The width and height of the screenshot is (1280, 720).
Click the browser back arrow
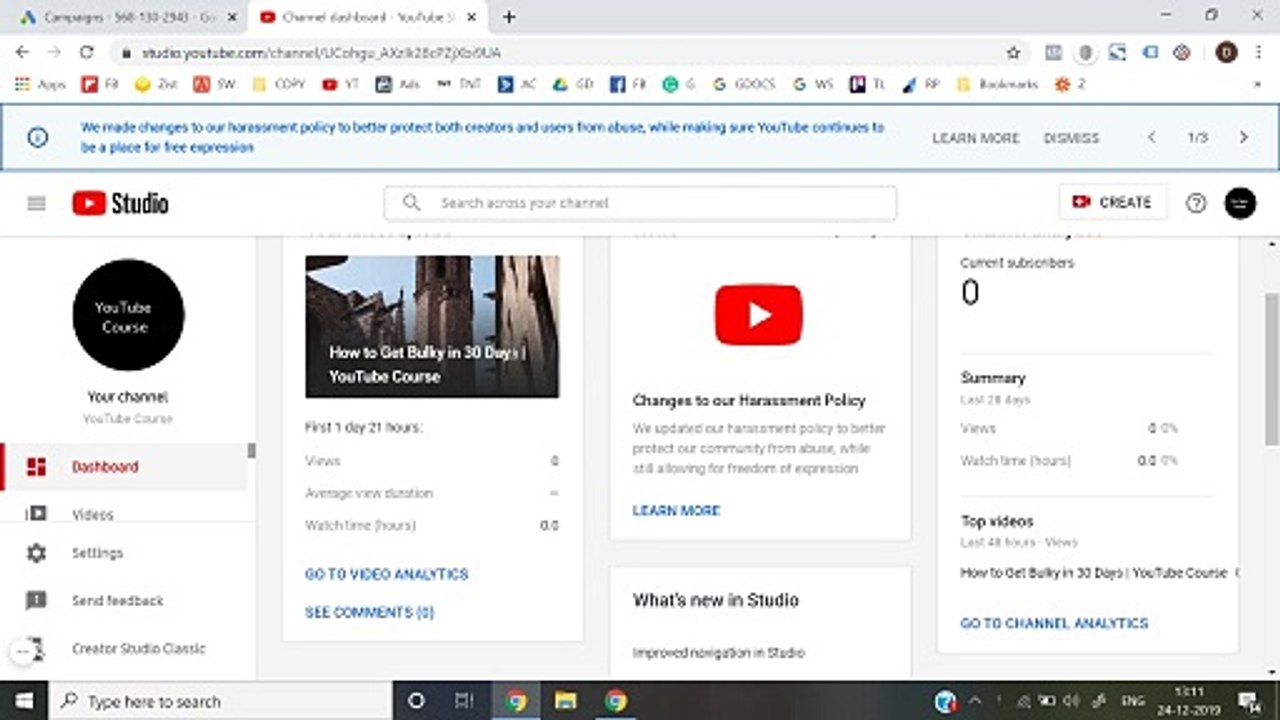22,52
